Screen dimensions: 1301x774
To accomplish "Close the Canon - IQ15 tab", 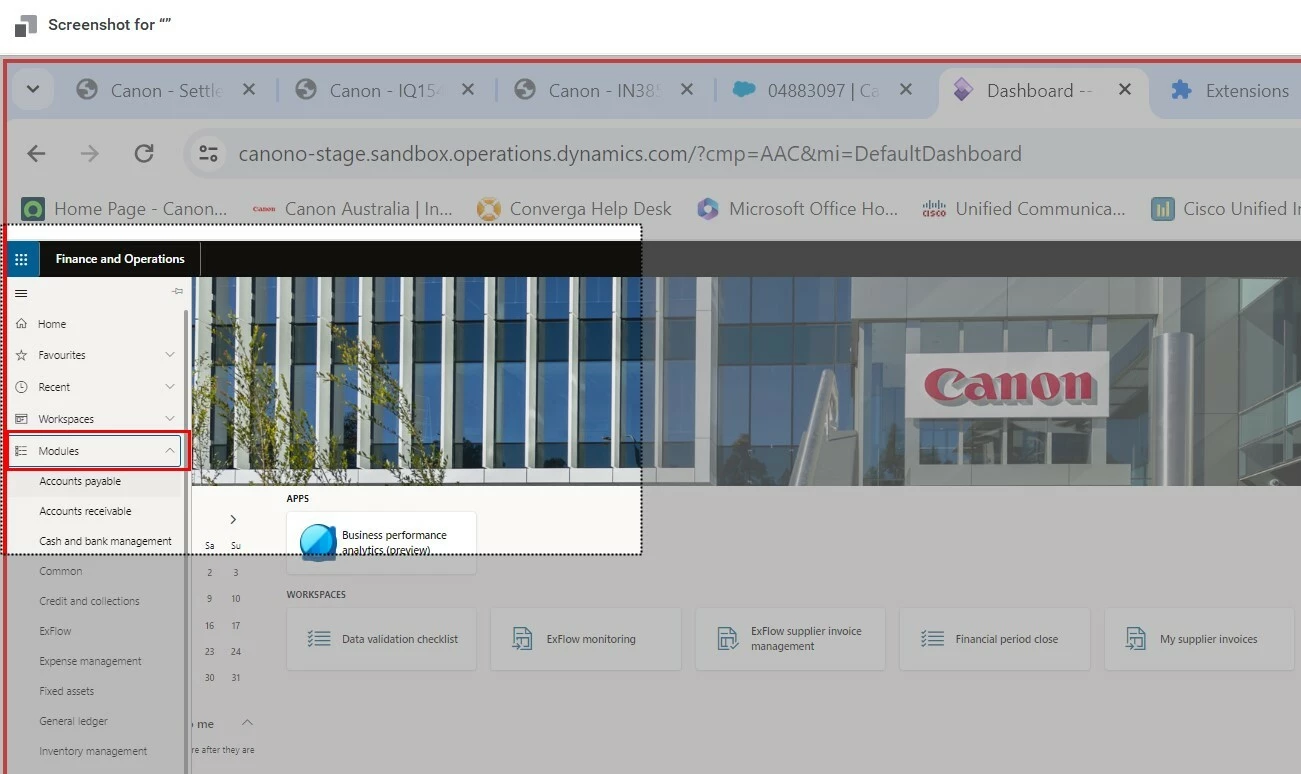I will (x=468, y=89).
